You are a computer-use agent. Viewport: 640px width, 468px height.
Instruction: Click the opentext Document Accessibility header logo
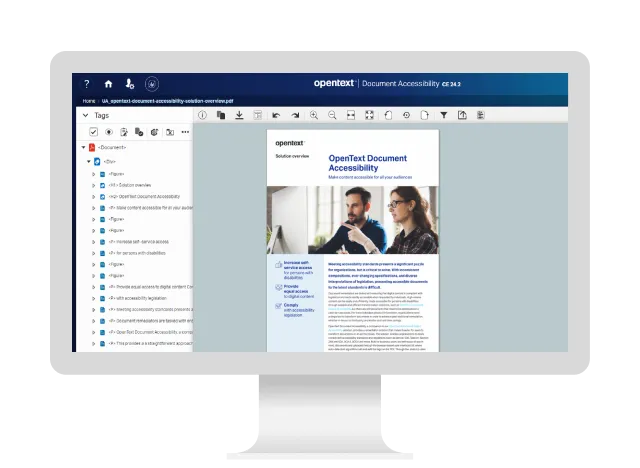[x=387, y=84]
